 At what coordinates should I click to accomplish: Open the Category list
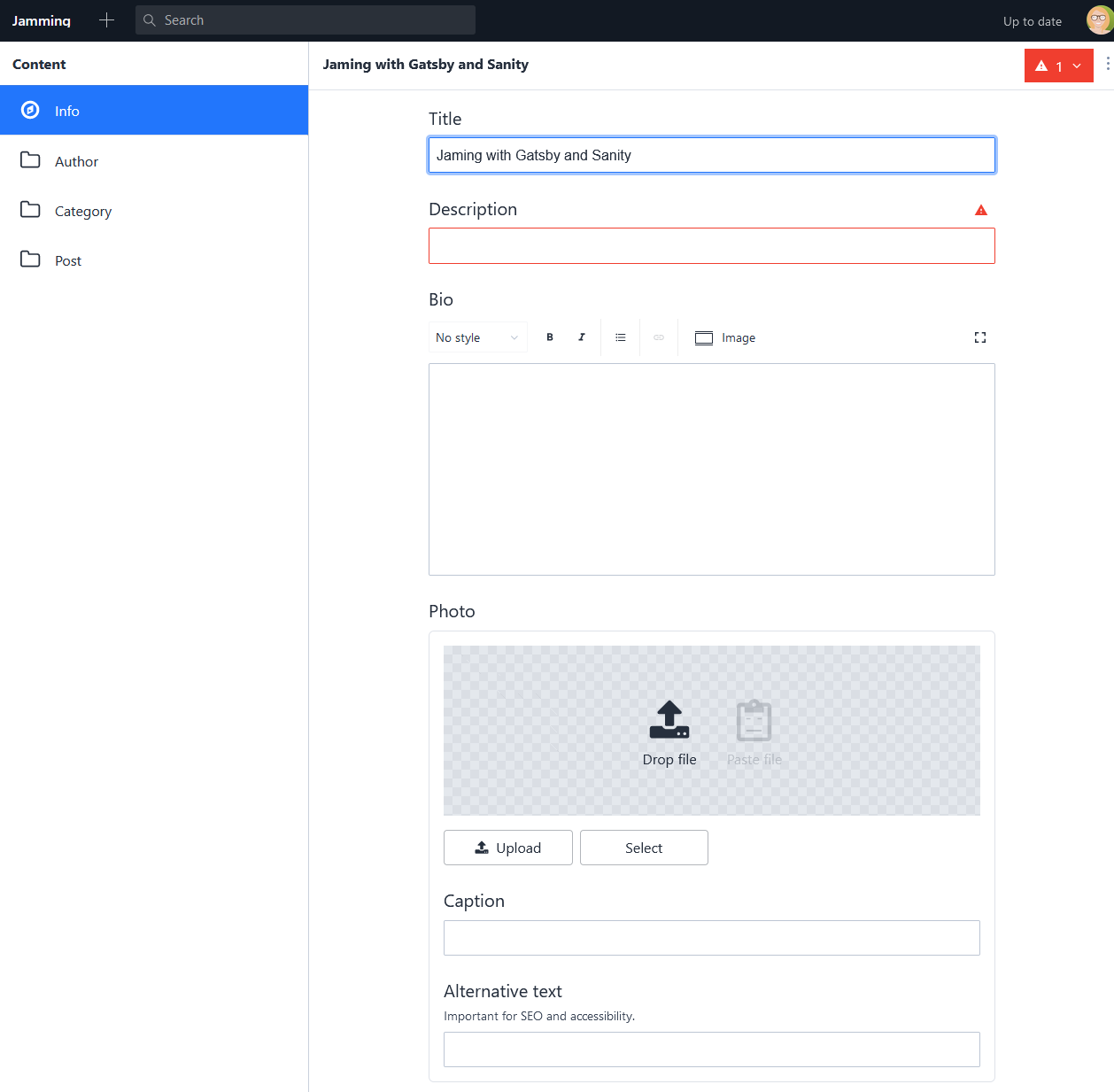(x=154, y=210)
